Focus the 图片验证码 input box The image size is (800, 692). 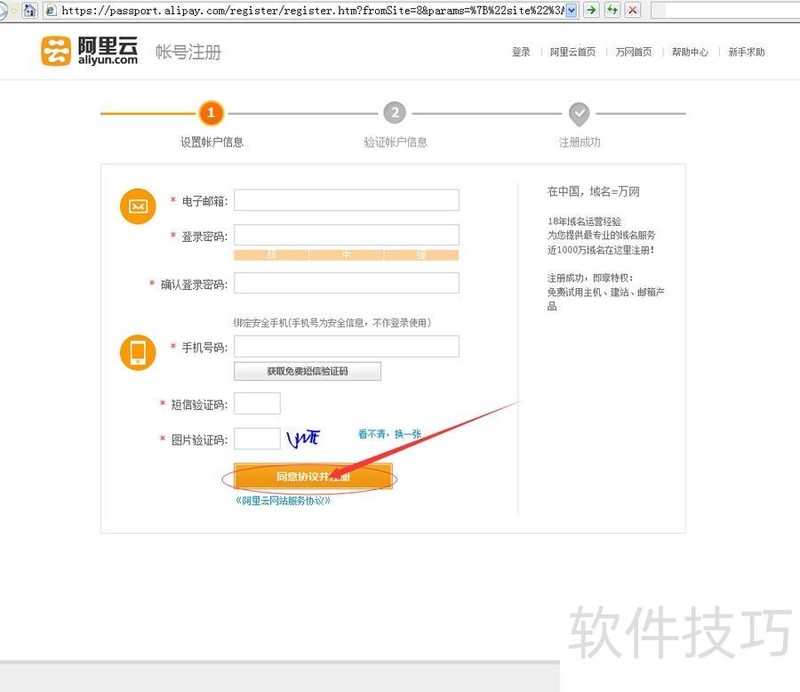click(x=257, y=438)
